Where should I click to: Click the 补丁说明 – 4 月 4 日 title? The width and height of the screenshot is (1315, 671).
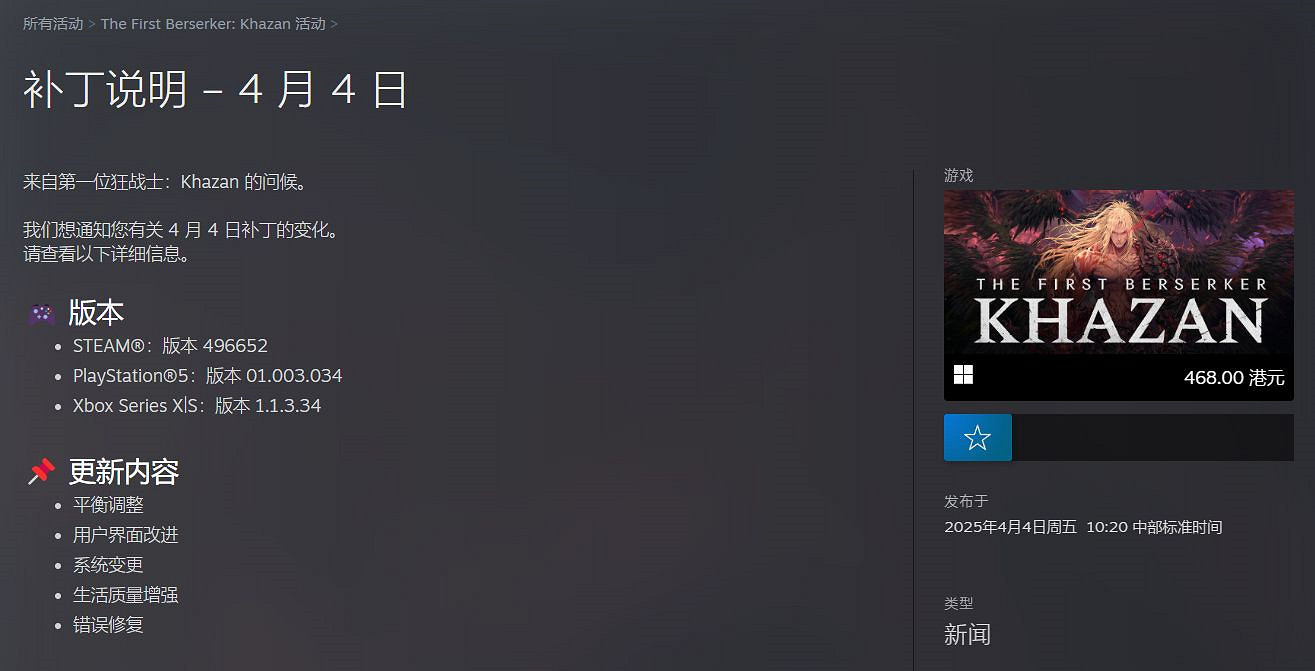215,90
